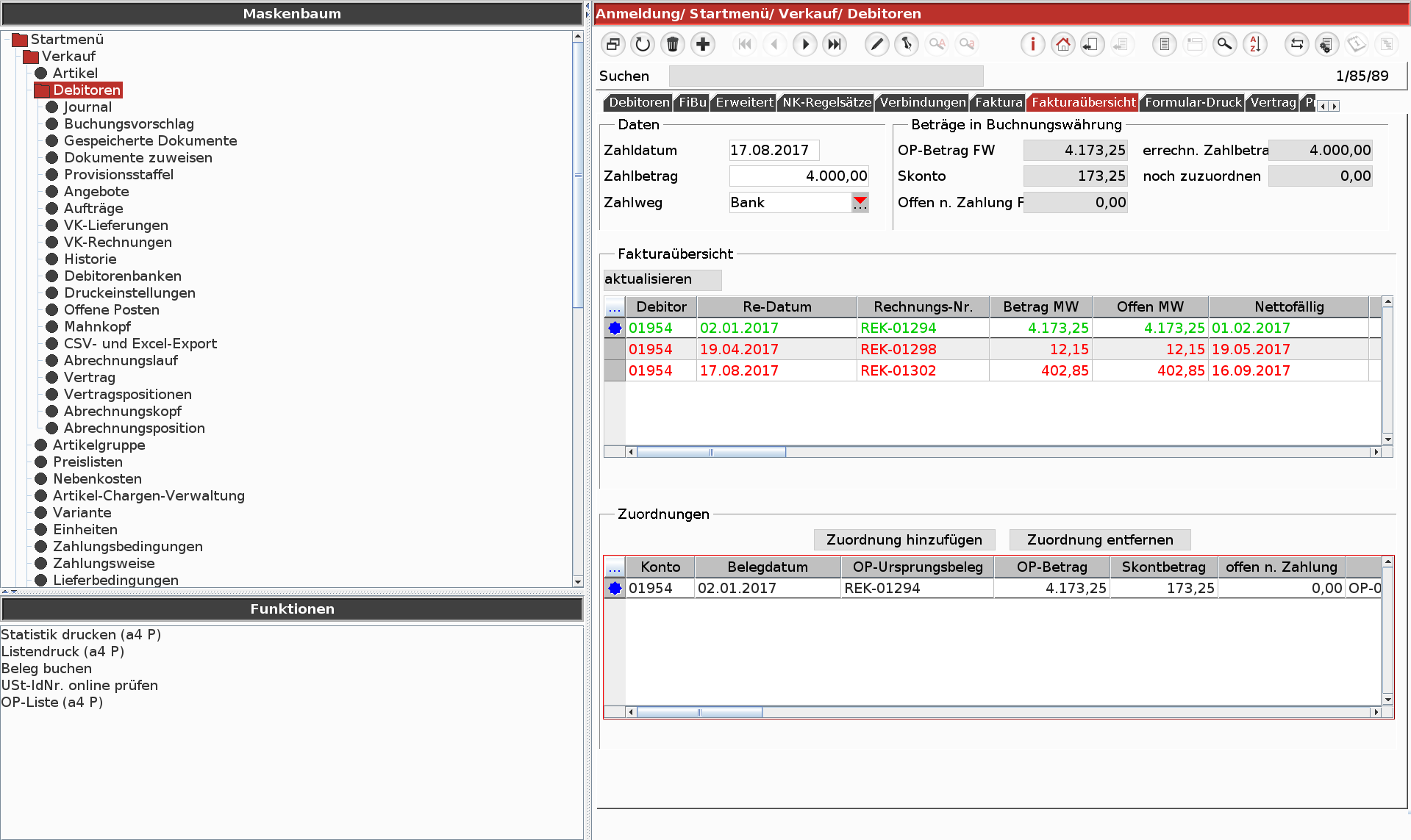Click the form view icon
Image resolution: width=1411 pixels, height=840 pixels.
pyautogui.click(x=1195, y=45)
